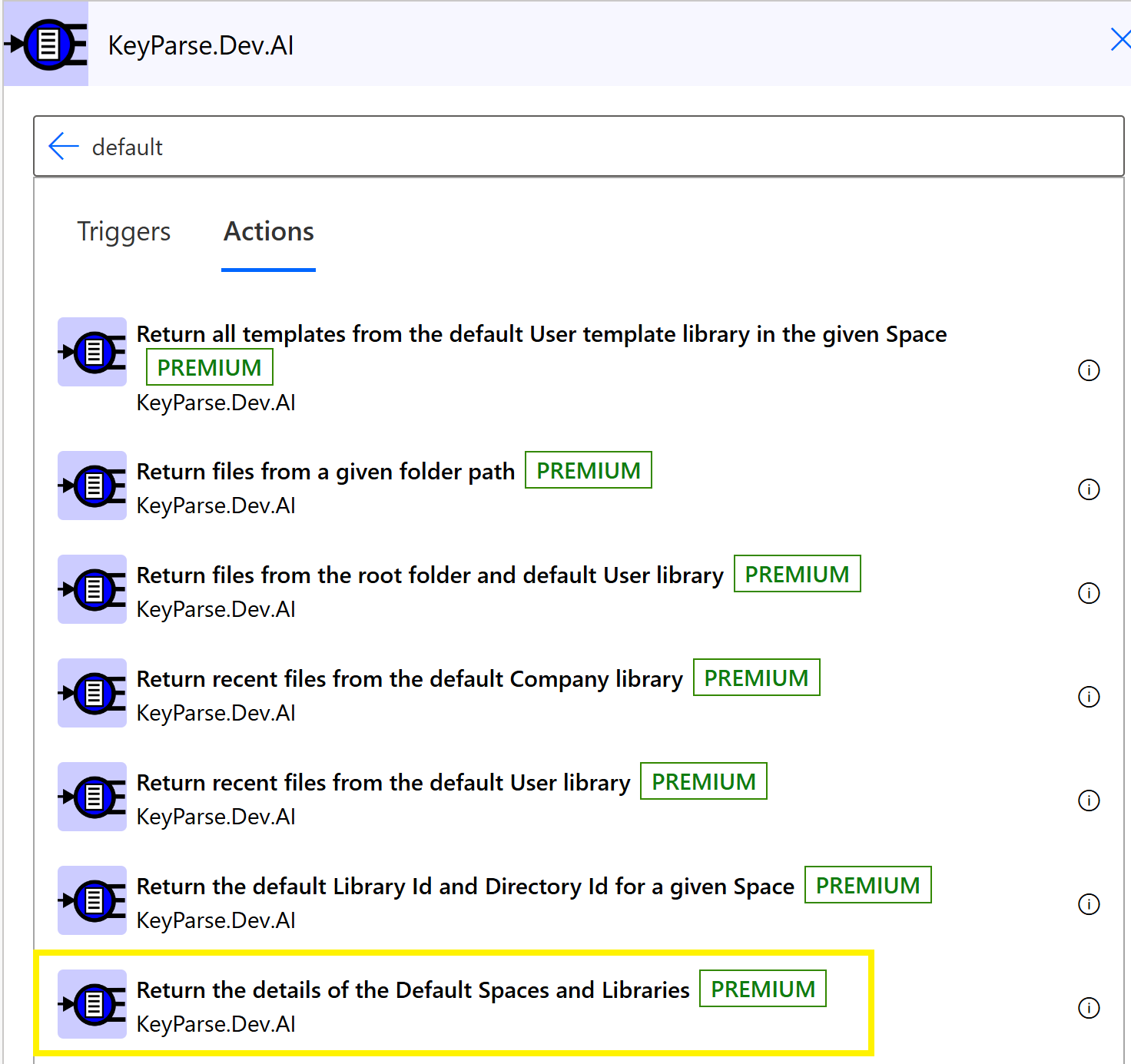Show info for 'Return all templates' action
The width and height of the screenshot is (1131, 1064).
(1089, 370)
